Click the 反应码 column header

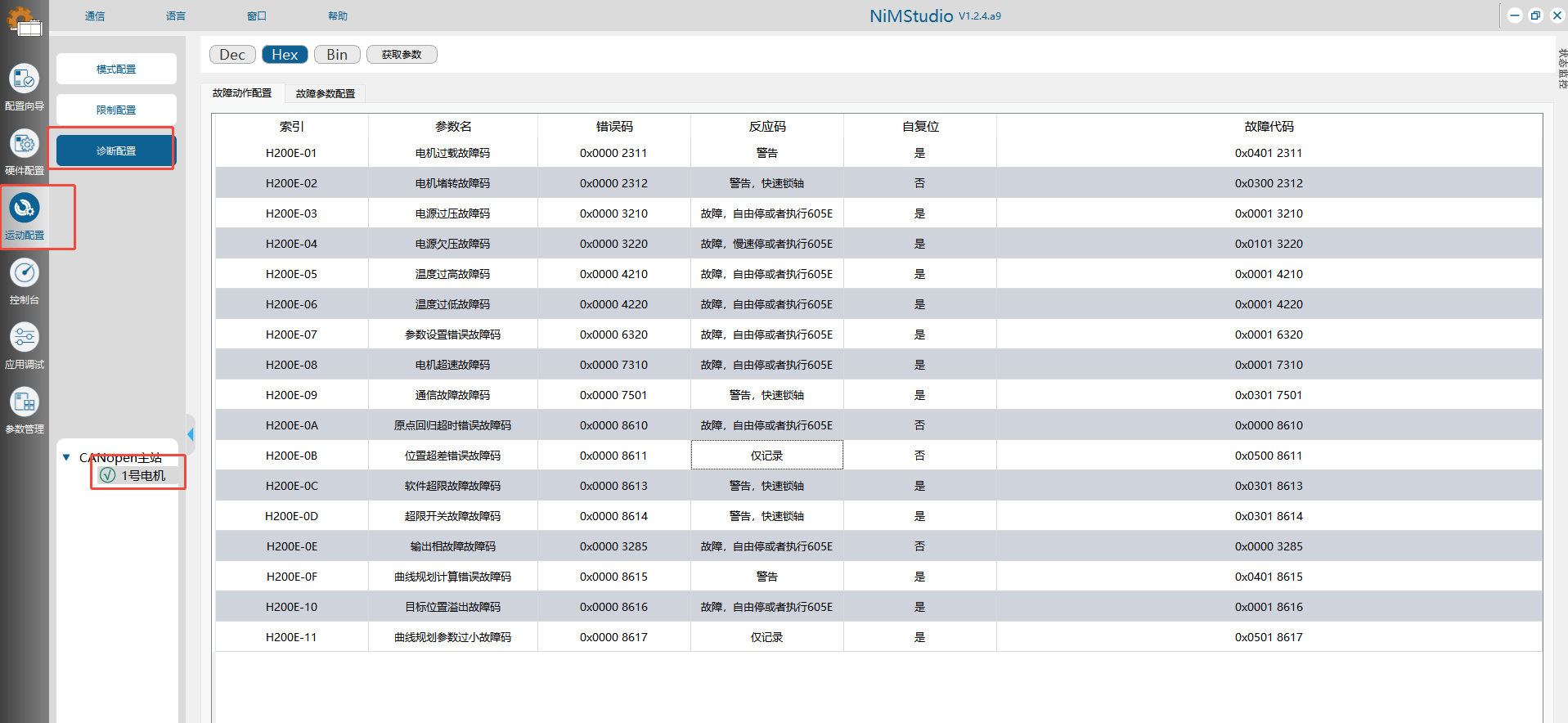(767, 126)
